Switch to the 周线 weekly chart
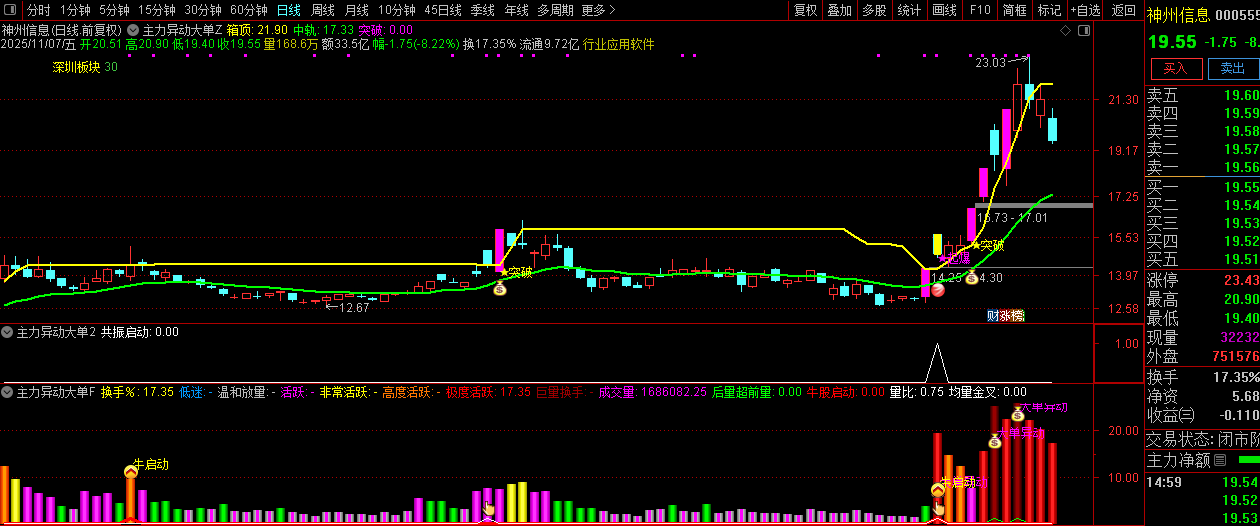The height and width of the screenshot is (526, 1260). (323, 10)
